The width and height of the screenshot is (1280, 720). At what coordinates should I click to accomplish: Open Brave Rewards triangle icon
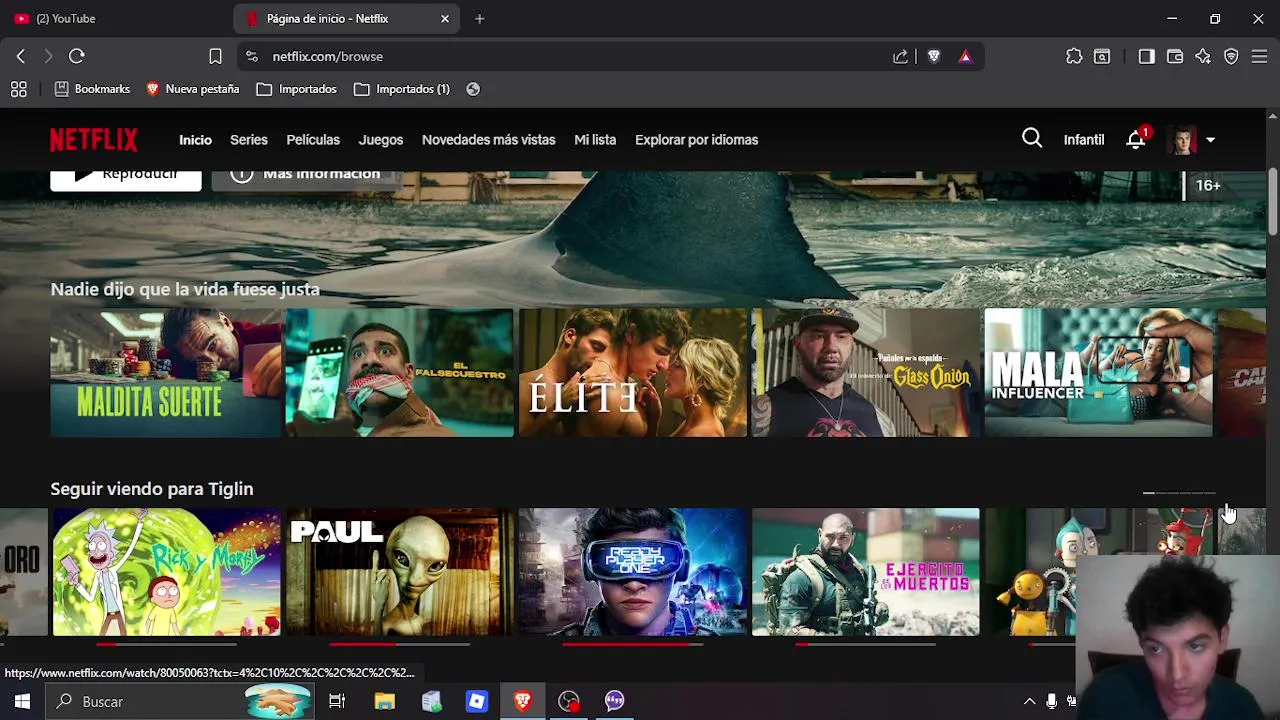pos(965,56)
